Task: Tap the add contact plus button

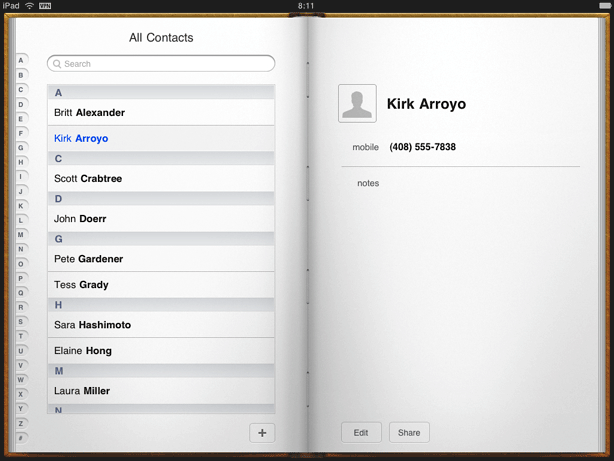Action: tap(262, 432)
